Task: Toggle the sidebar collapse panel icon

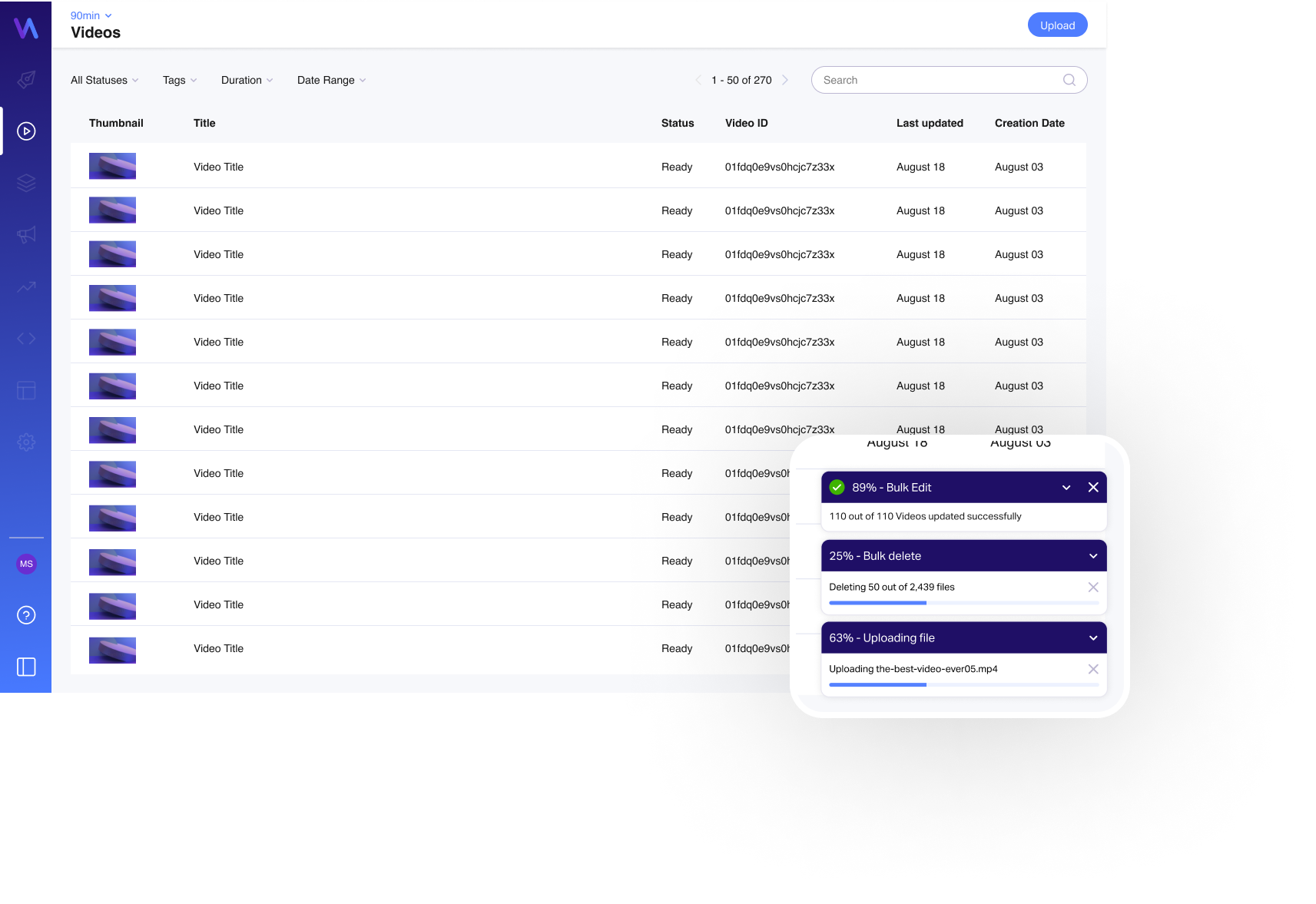Action: (x=26, y=667)
